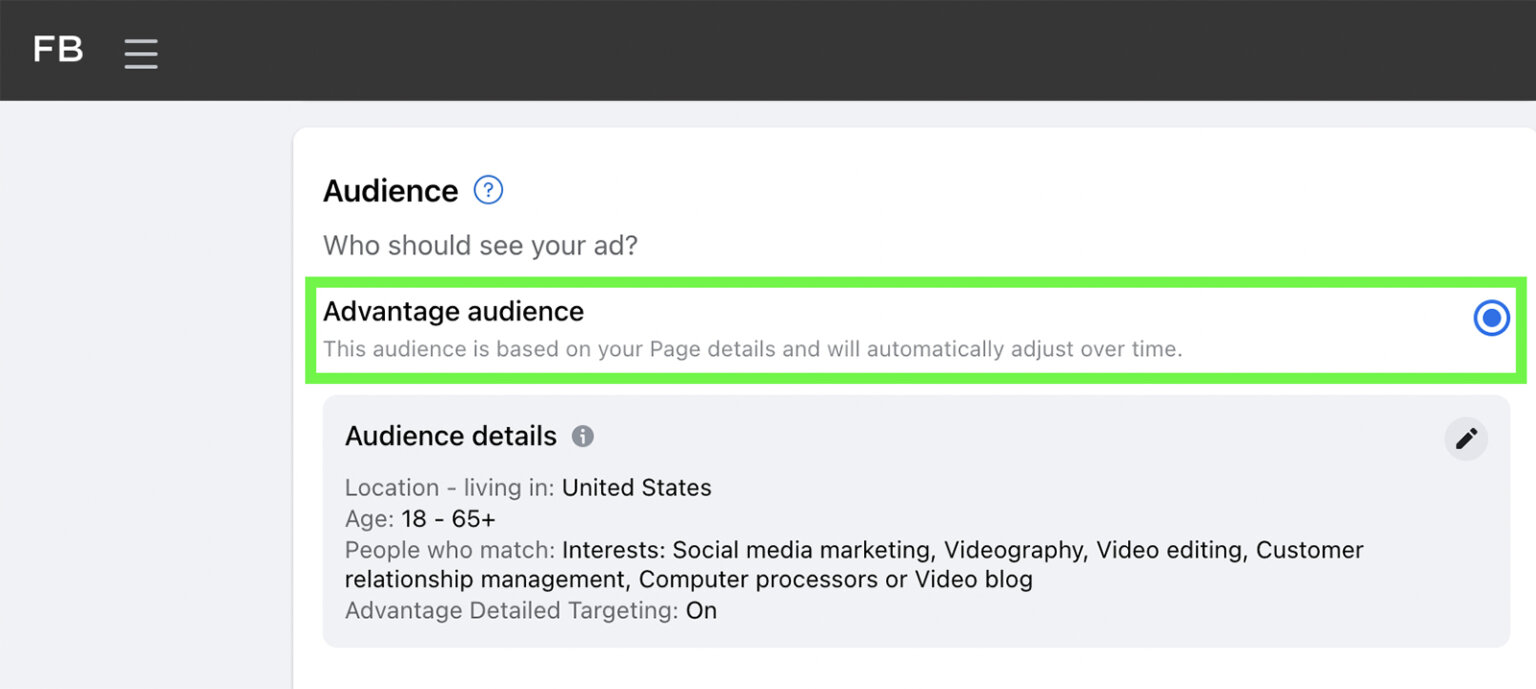Edit audience with the pencil icon
This screenshot has width=1536, height=689.
(1466, 438)
